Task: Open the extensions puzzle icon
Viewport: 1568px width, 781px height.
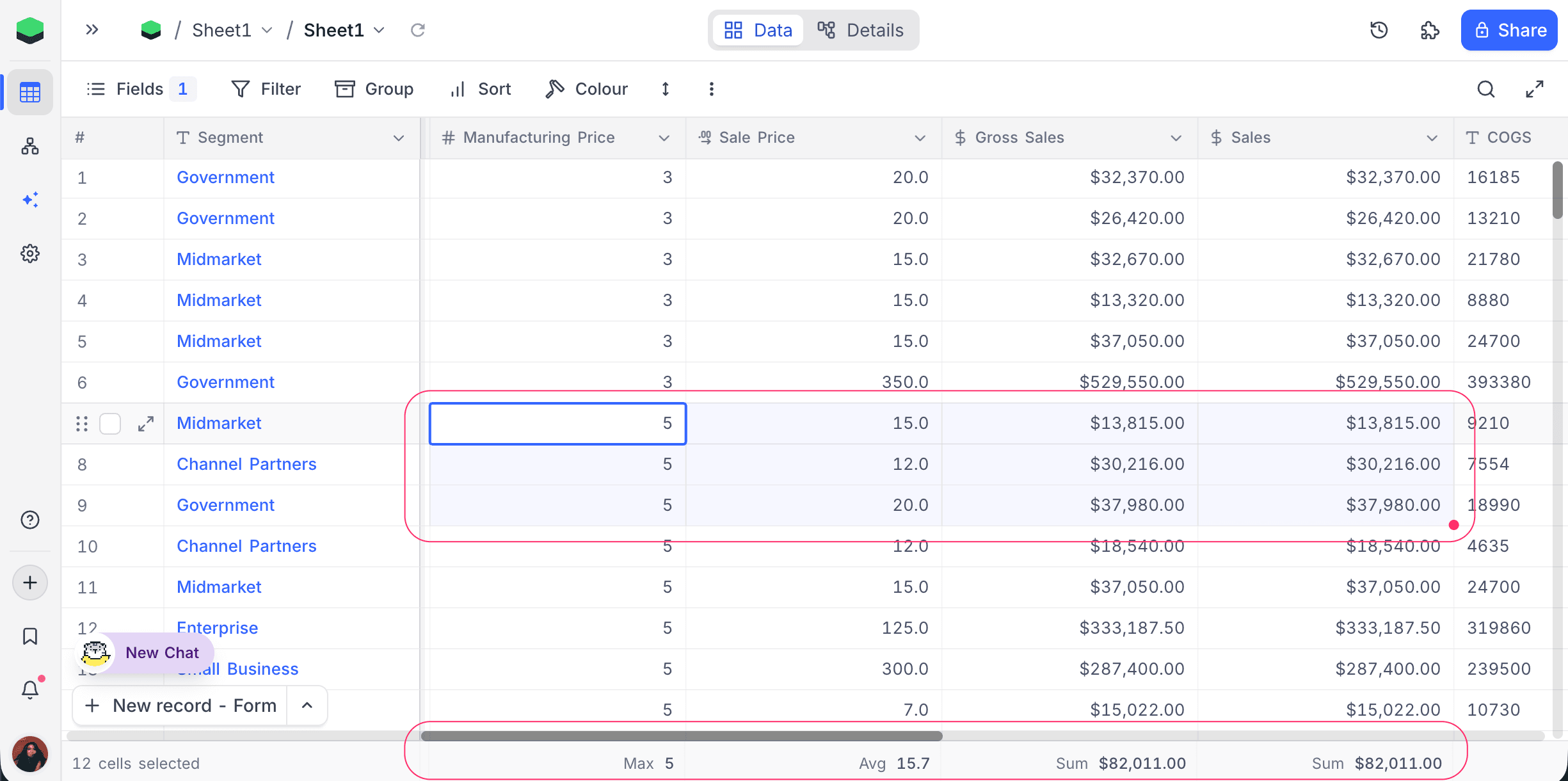Action: pos(1430,30)
